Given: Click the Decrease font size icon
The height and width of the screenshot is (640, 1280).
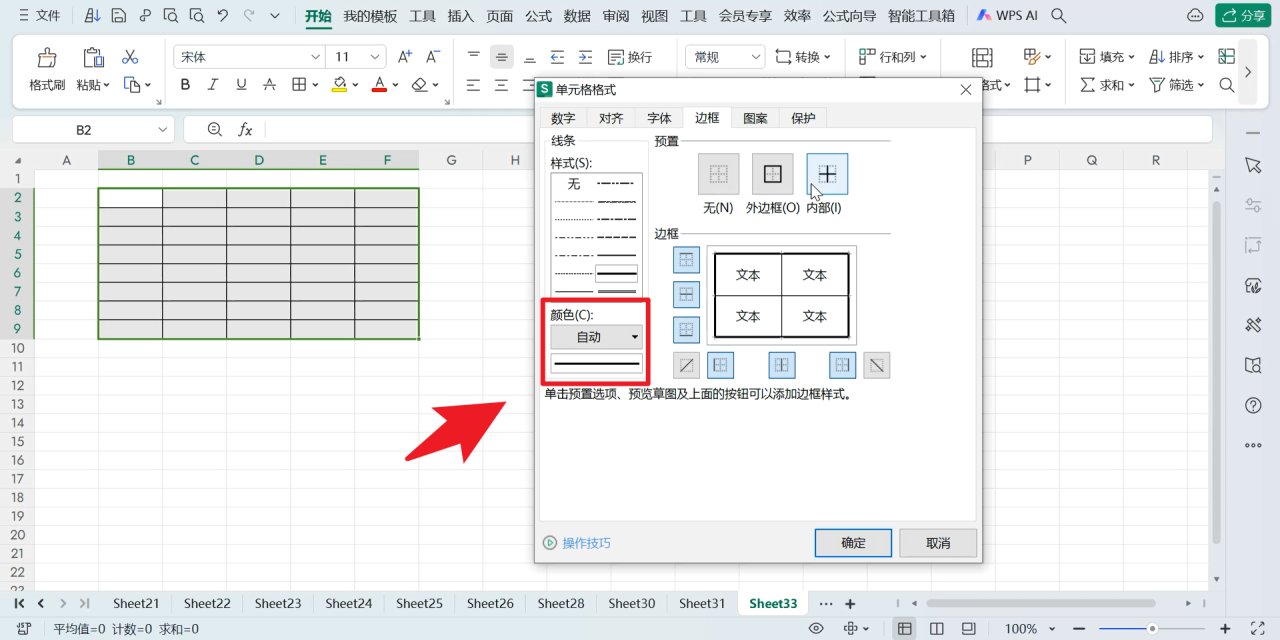Looking at the screenshot, I should pos(433,57).
